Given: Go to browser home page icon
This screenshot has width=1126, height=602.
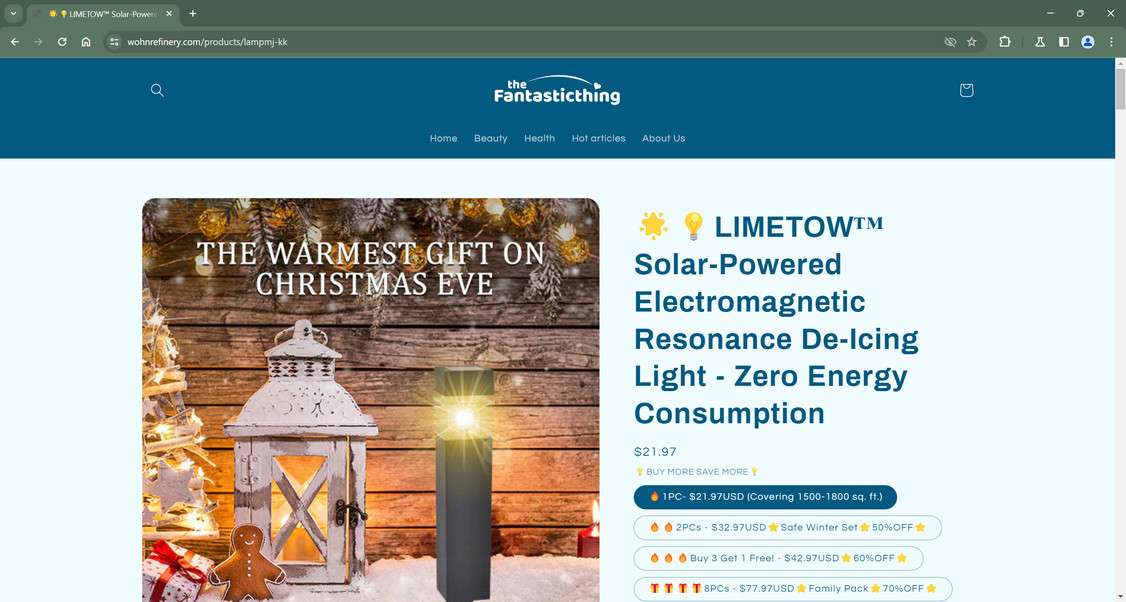Looking at the screenshot, I should pos(85,42).
